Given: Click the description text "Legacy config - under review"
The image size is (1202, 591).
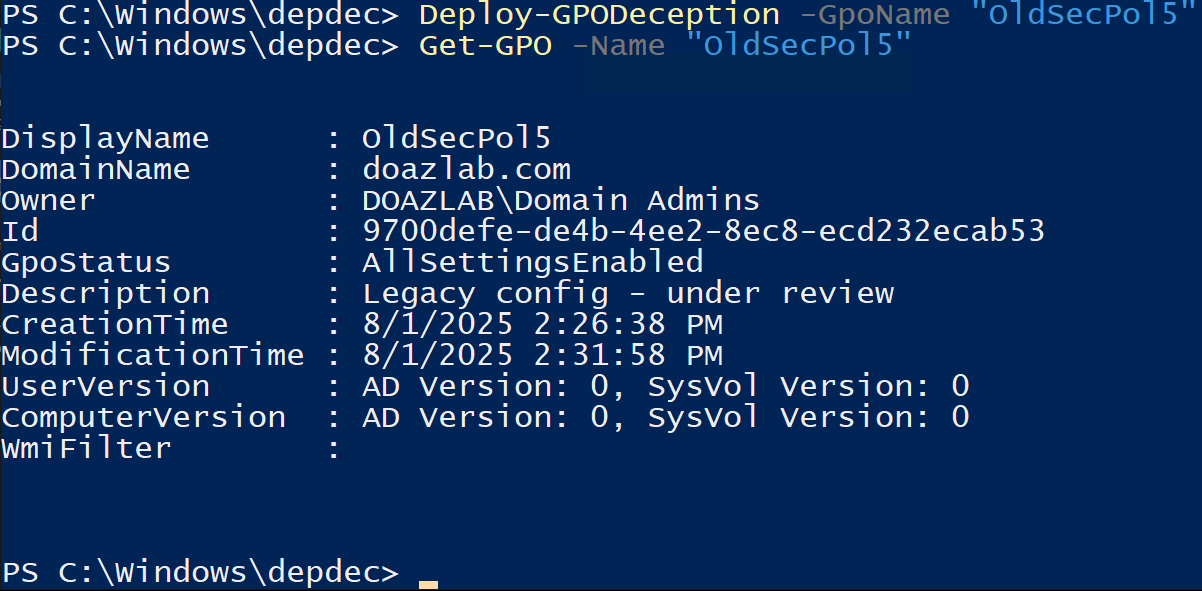Looking at the screenshot, I should pyautogui.click(x=628, y=293).
